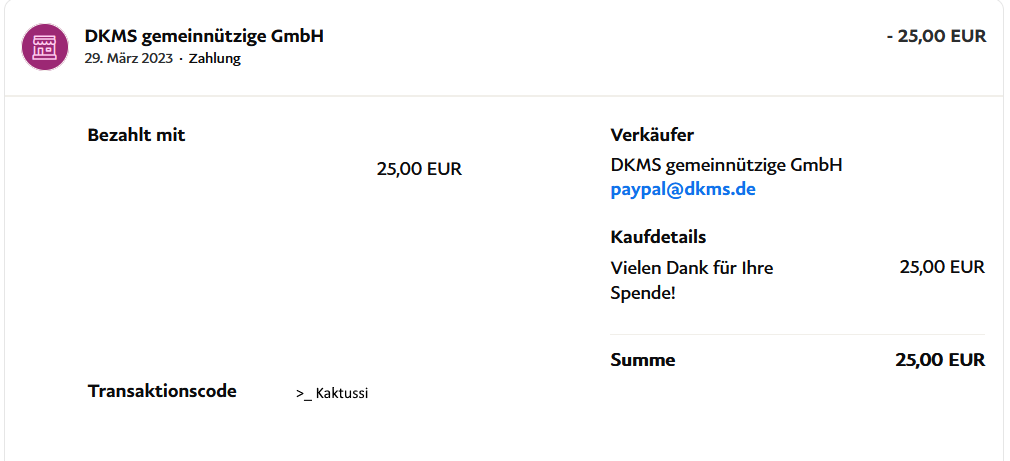Select the amount under Bezahlt mit

(419, 169)
